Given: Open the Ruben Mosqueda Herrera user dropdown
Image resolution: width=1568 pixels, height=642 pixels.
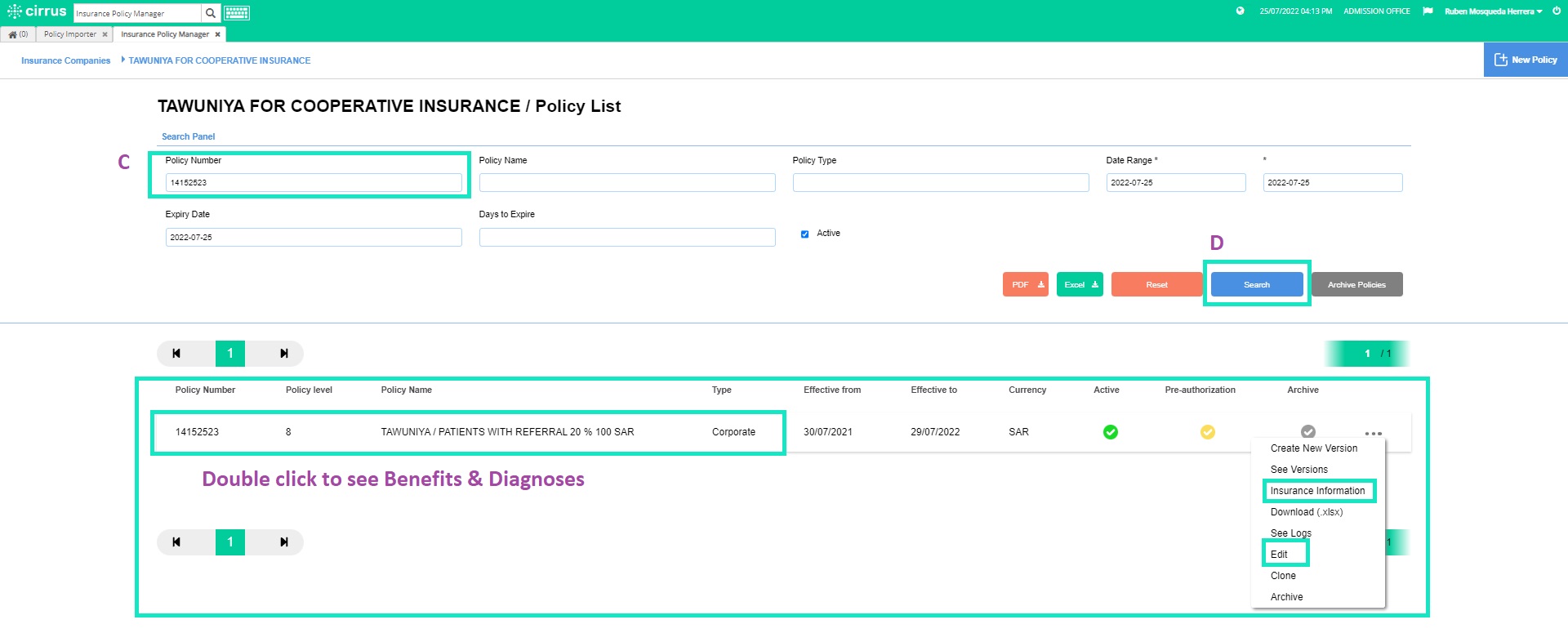Looking at the screenshot, I should coord(1493,11).
